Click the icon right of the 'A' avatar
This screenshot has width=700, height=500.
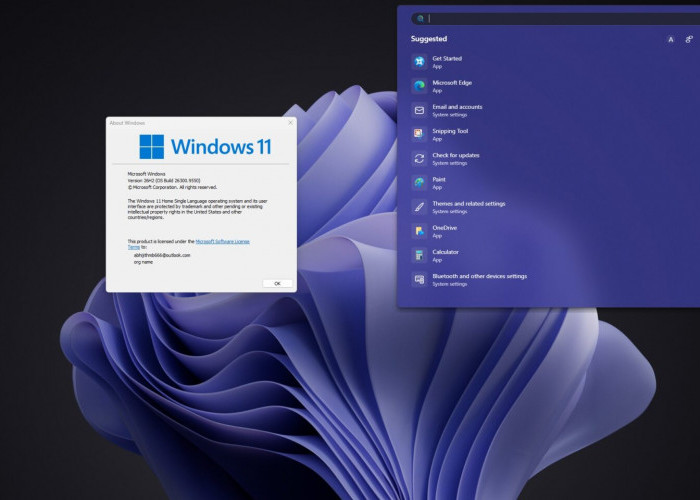coord(689,39)
